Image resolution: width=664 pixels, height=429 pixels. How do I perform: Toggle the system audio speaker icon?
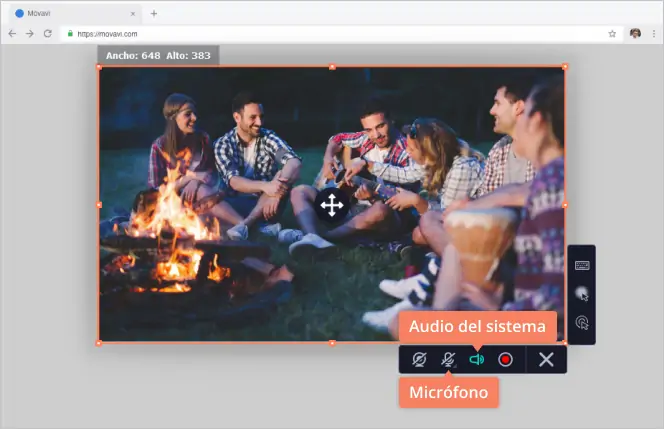476,360
